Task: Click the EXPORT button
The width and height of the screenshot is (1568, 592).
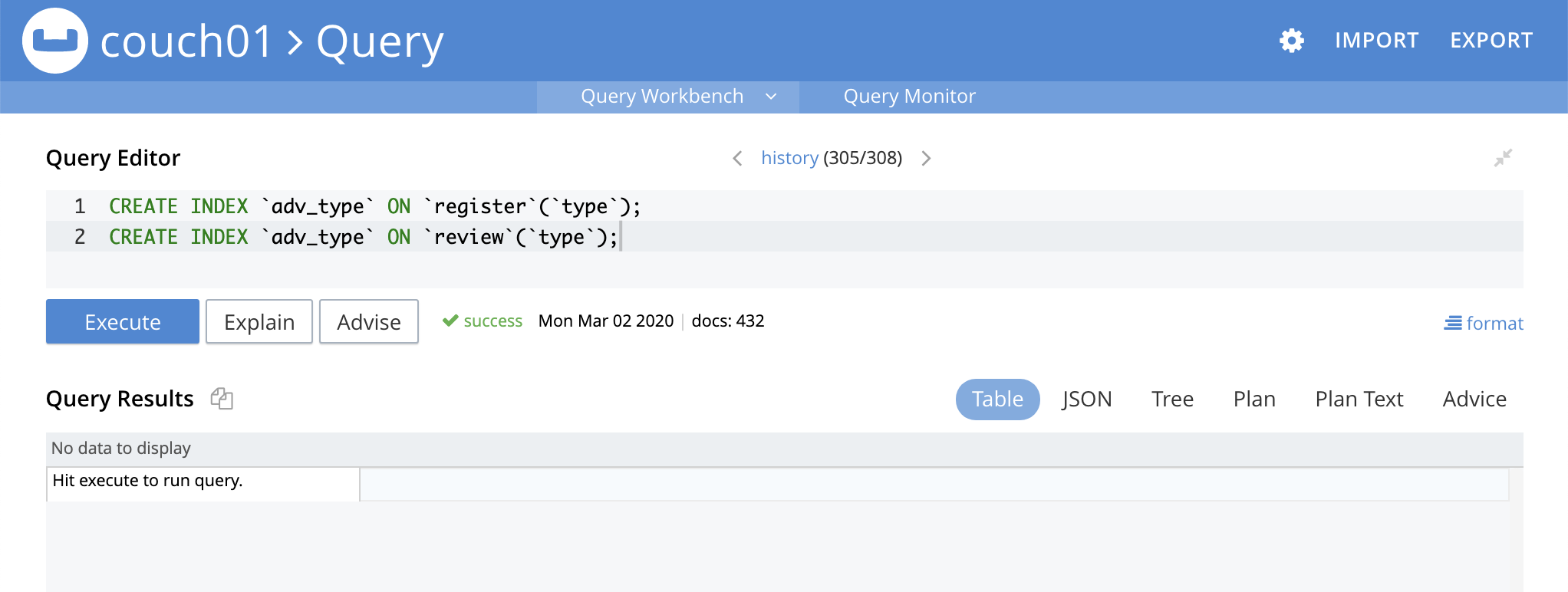Action: 1491,41
